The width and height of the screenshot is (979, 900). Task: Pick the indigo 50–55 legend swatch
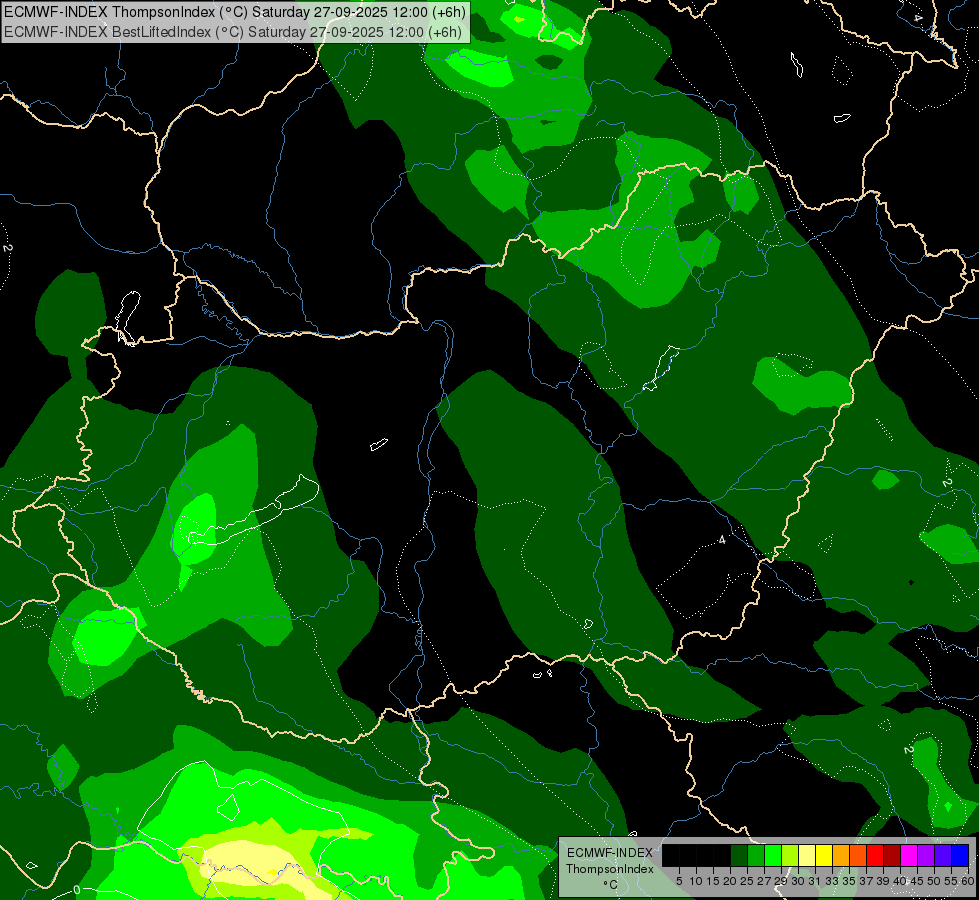943,855
